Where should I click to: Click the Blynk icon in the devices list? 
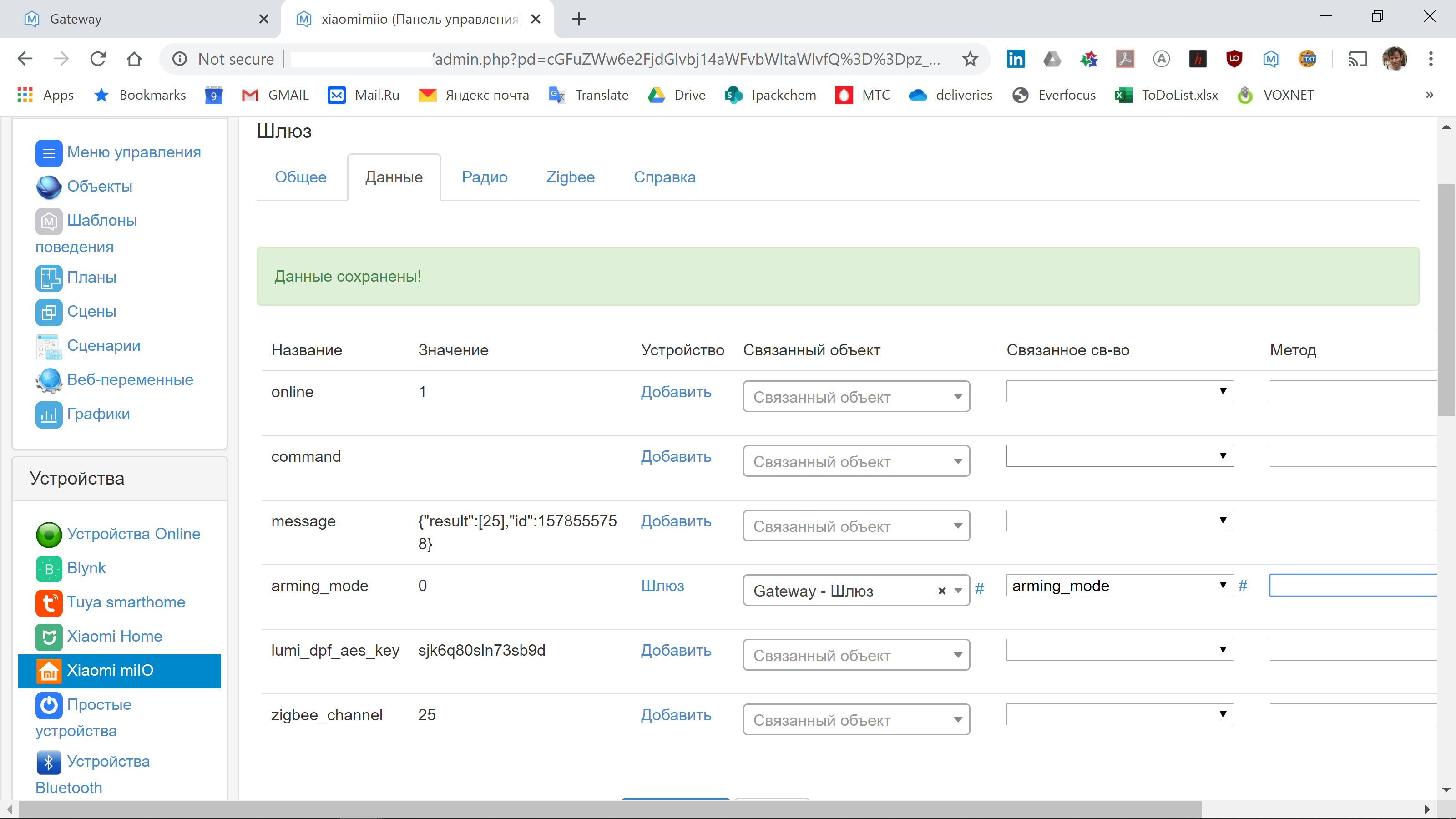[49, 569]
